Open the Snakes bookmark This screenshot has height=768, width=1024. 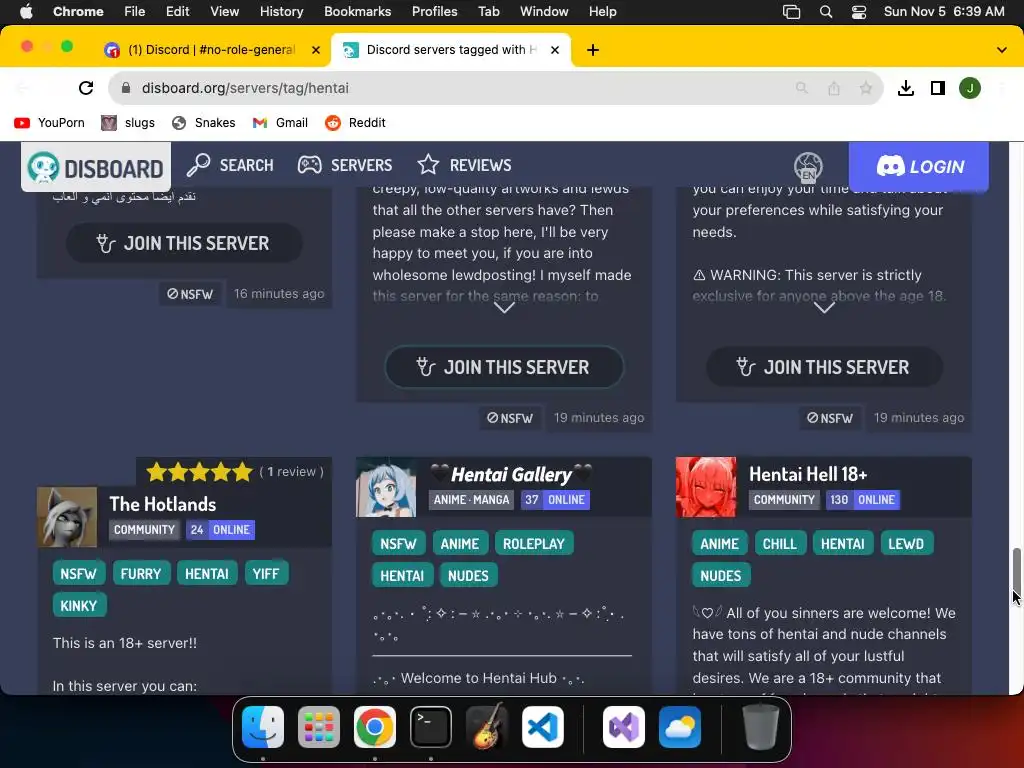click(x=203, y=123)
